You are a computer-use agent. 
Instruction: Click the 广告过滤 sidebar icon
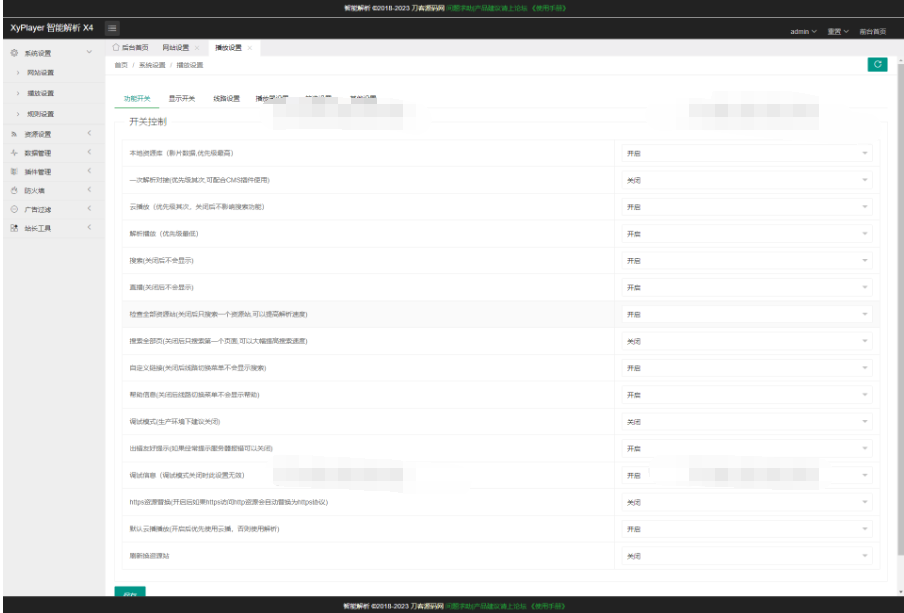tap(14, 209)
